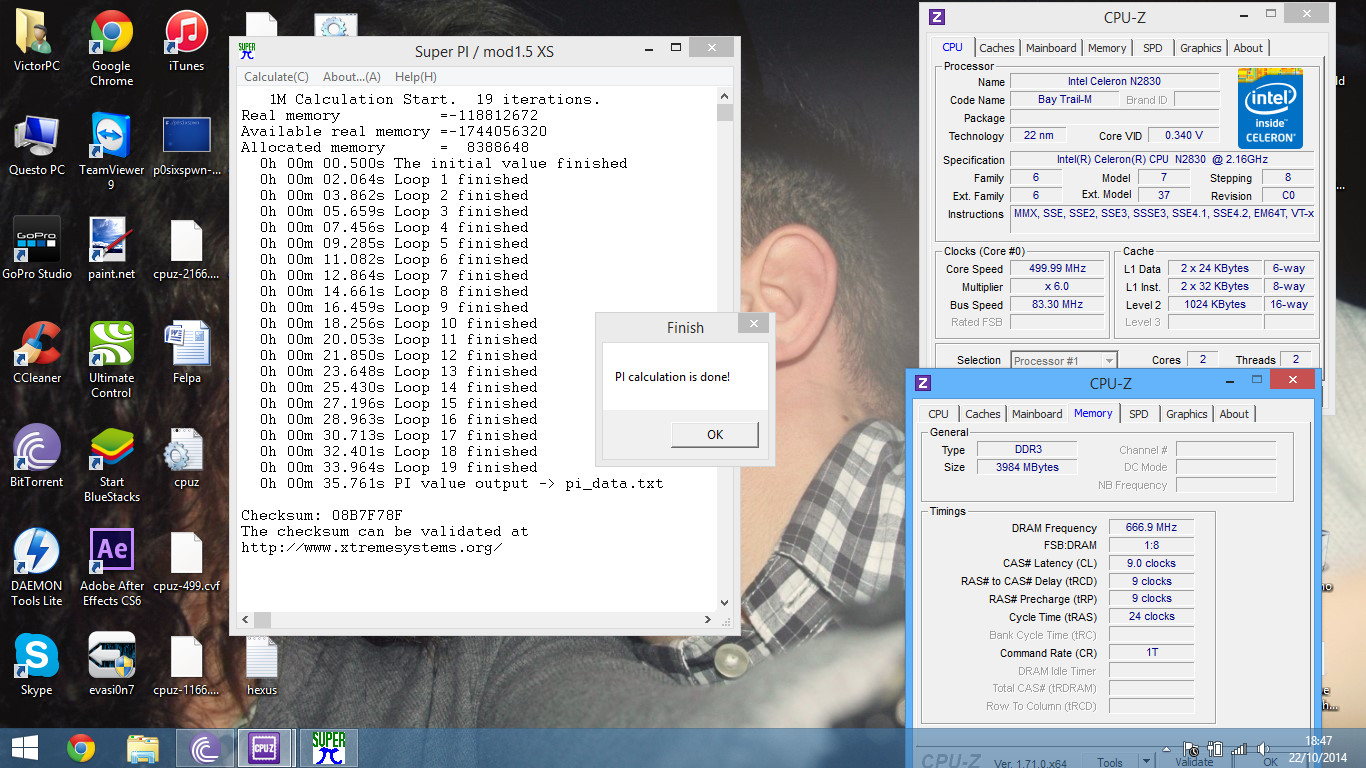Switch to CPU-Z taskbar button

pyautogui.click(x=266, y=748)
